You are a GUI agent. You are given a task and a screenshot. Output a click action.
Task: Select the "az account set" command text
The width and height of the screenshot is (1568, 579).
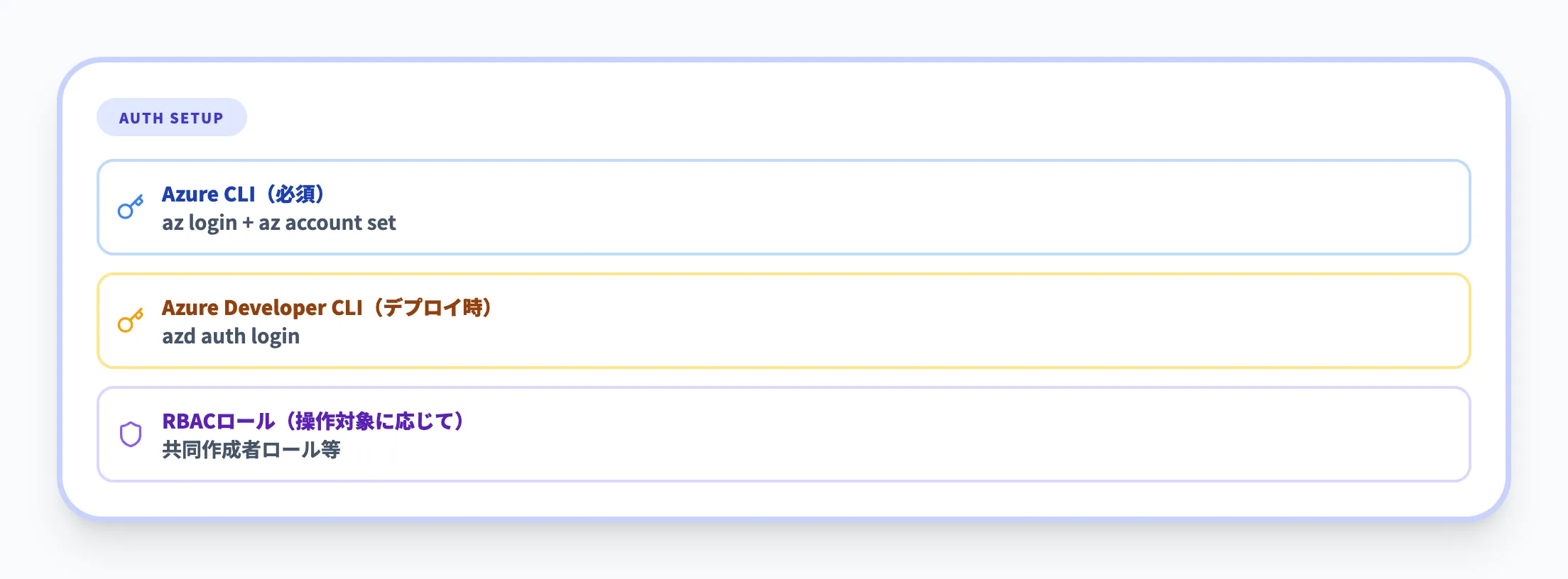point(327,223)
